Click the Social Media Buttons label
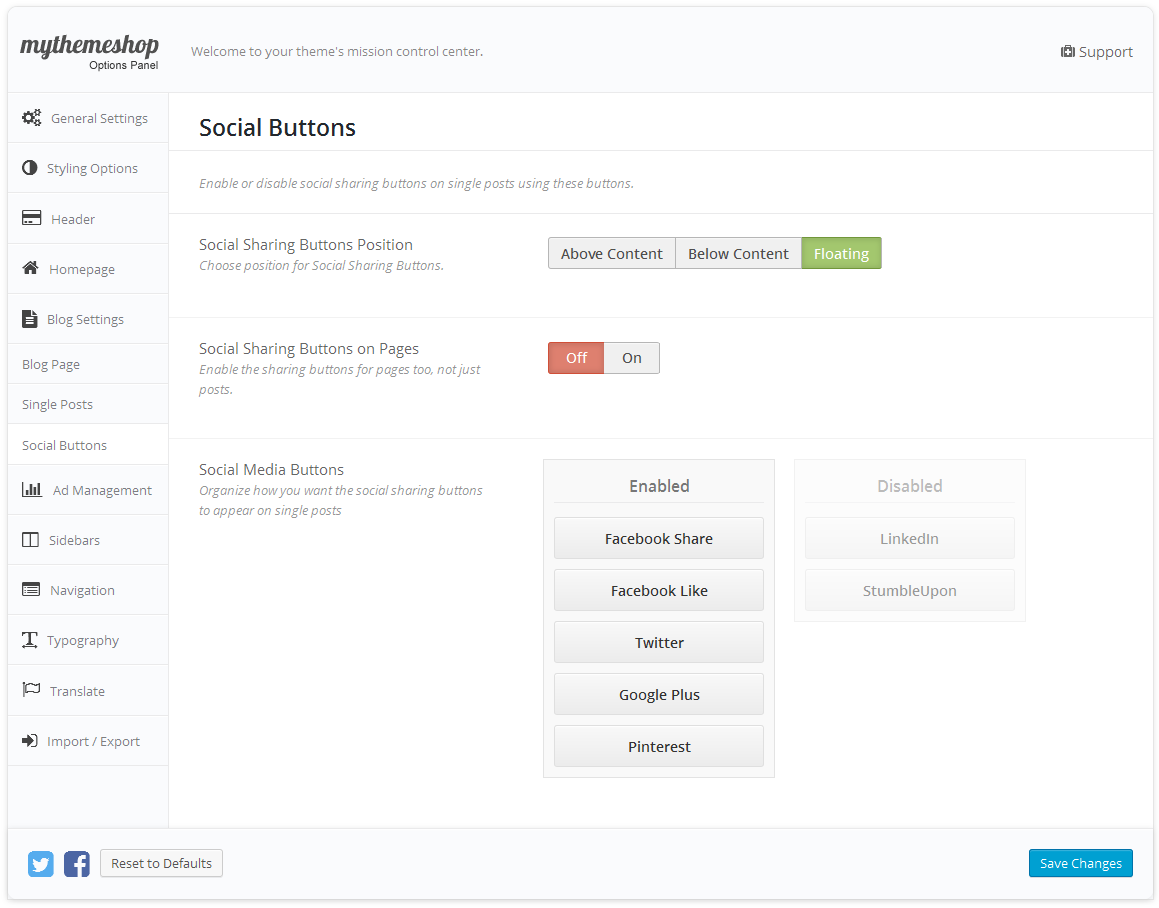Viewport: 1159px width, 908px height. 271,470
